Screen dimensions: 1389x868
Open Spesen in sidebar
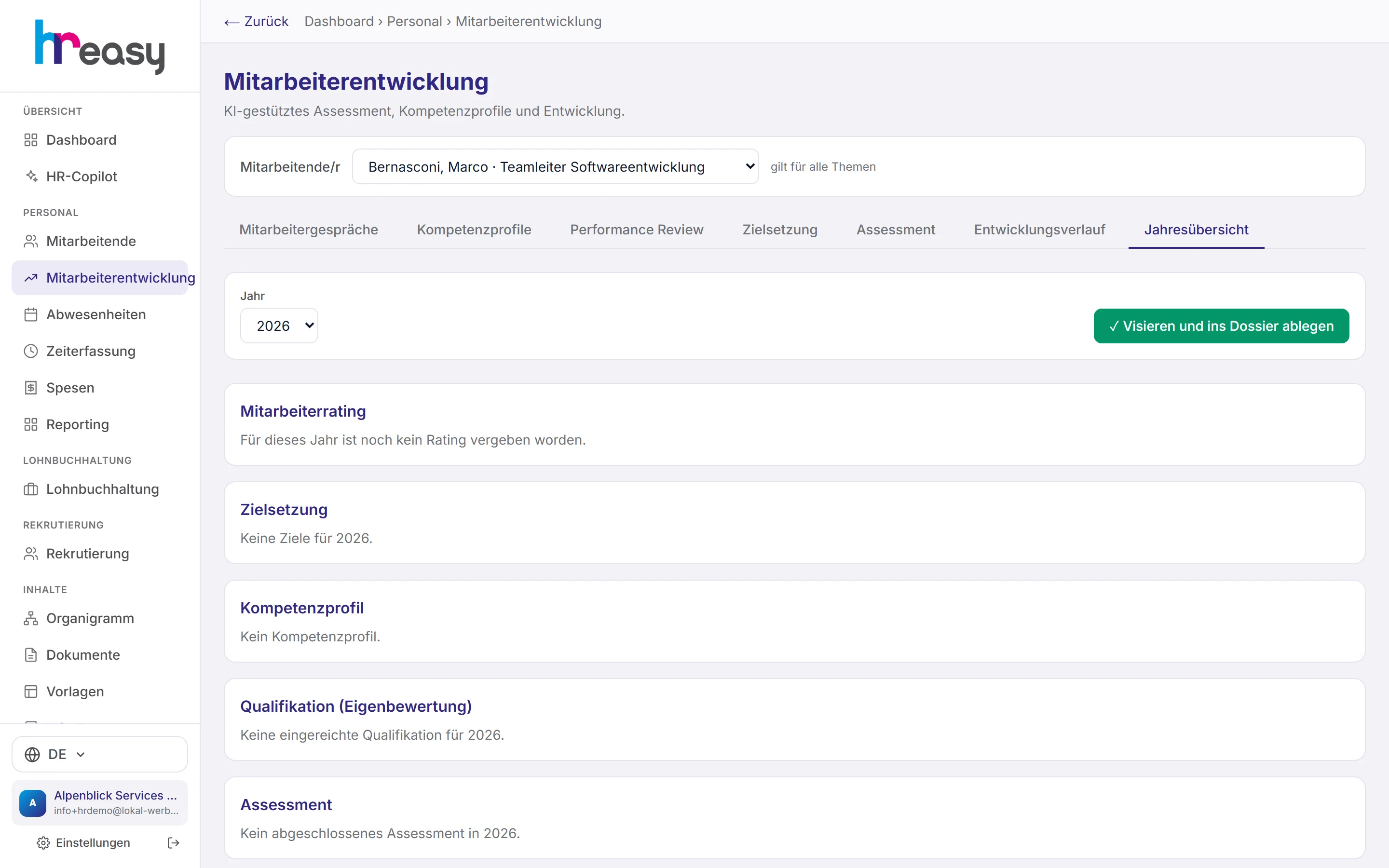[100, 388]
